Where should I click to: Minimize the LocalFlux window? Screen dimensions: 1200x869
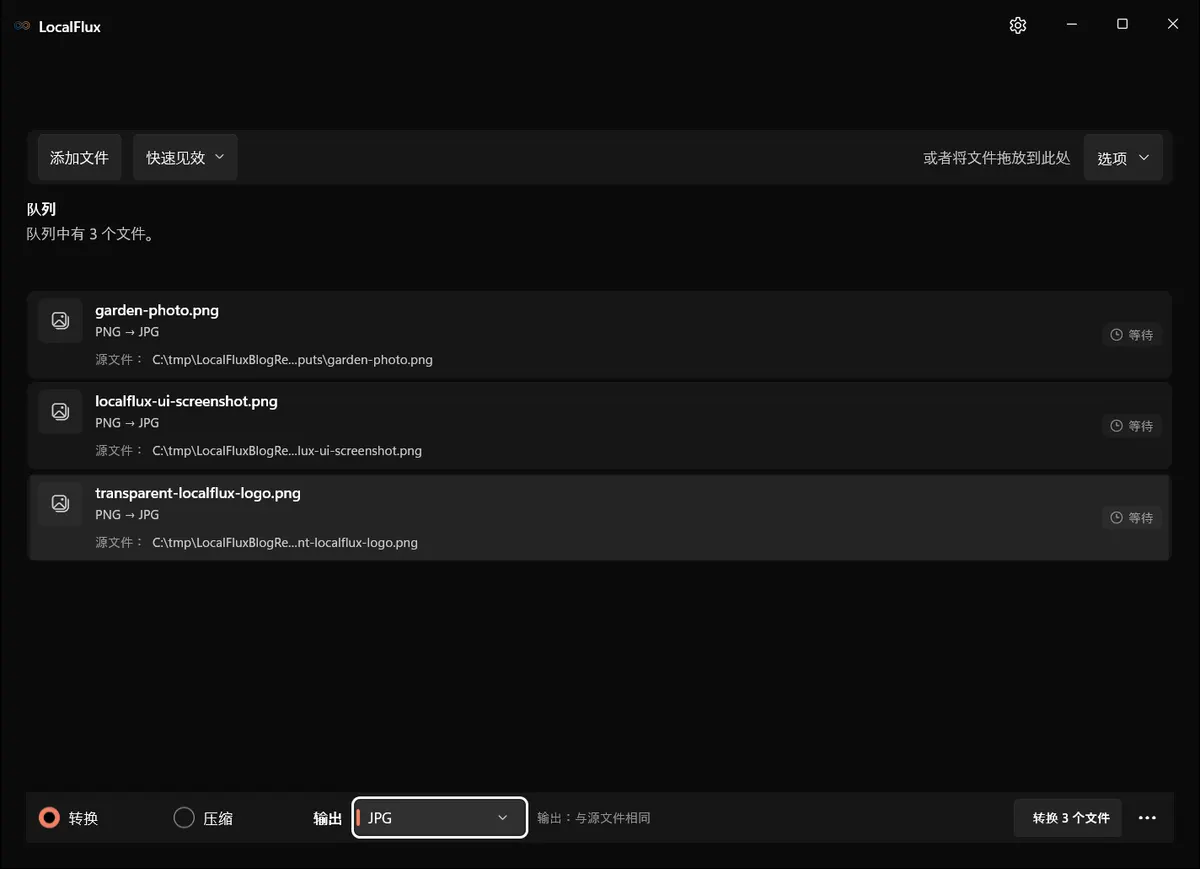(1071, 25)
